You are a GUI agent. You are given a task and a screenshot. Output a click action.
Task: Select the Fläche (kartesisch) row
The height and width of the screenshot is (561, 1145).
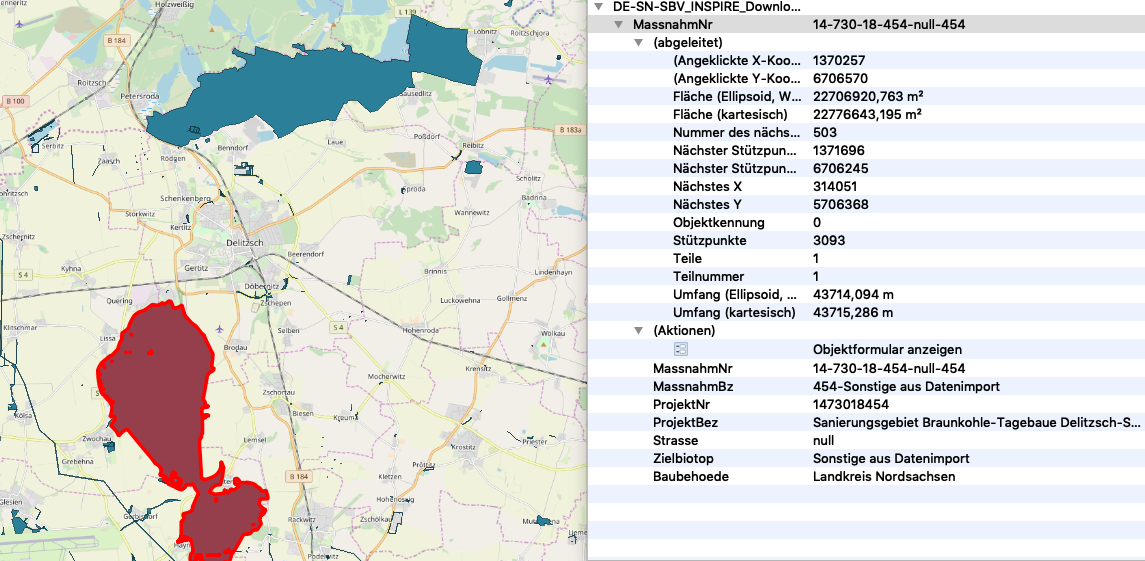pos(866,115)
